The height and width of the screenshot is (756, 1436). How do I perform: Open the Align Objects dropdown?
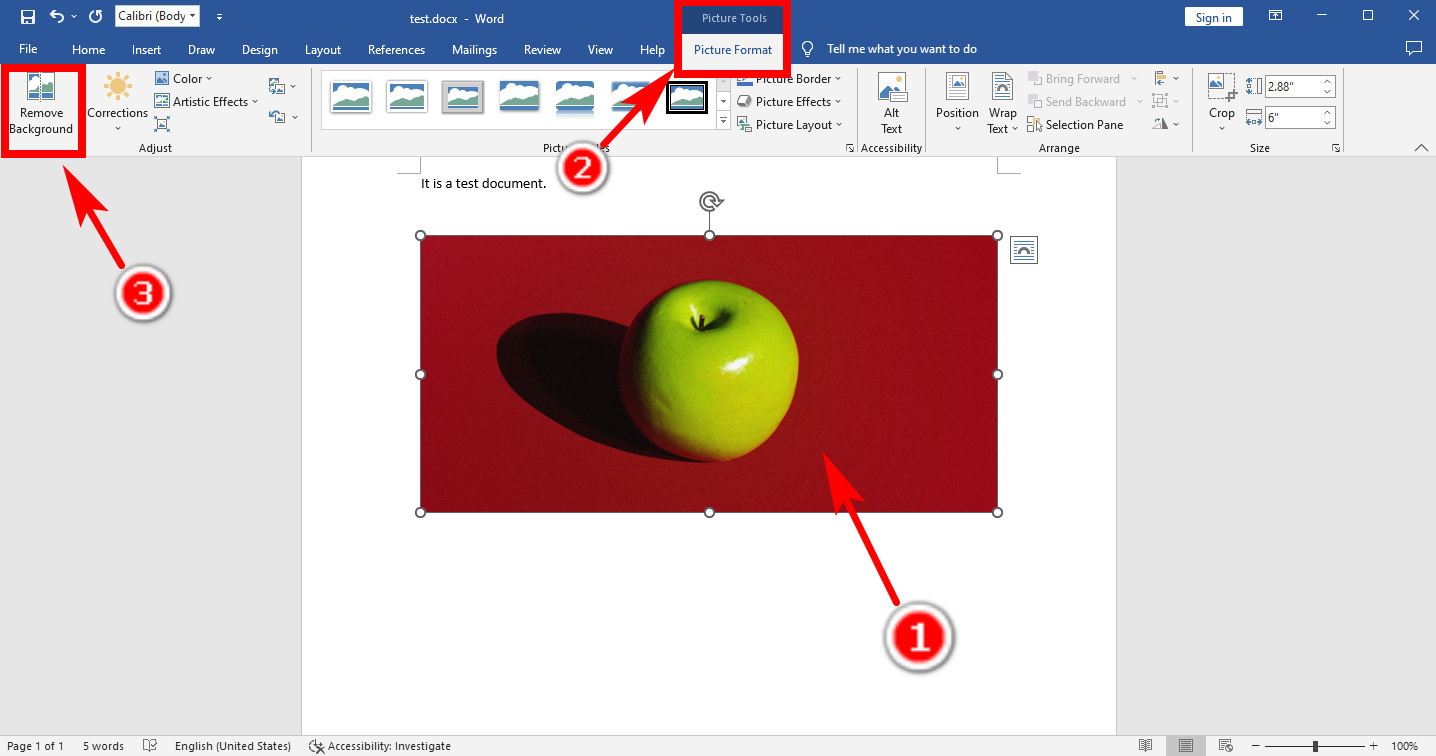point(1166,78)
